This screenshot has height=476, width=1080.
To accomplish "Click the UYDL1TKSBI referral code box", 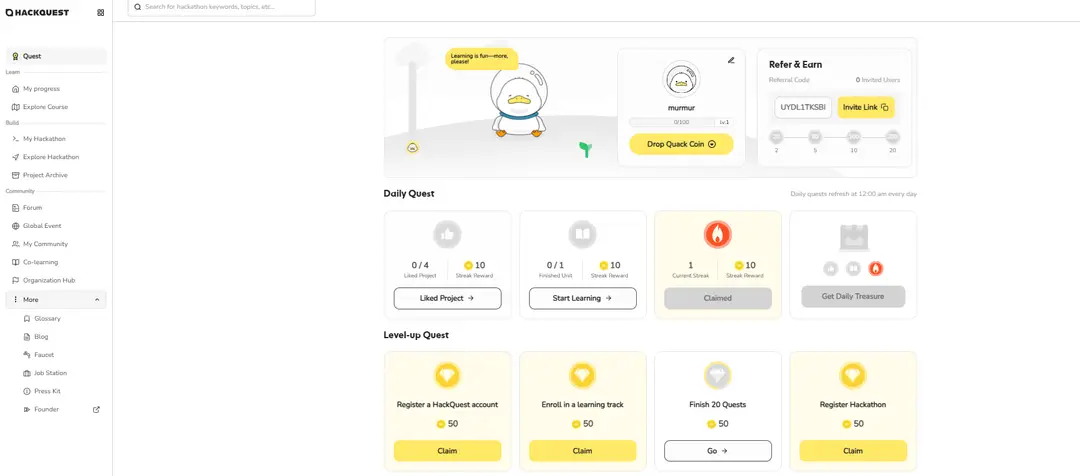I will (x=803, y=107).
